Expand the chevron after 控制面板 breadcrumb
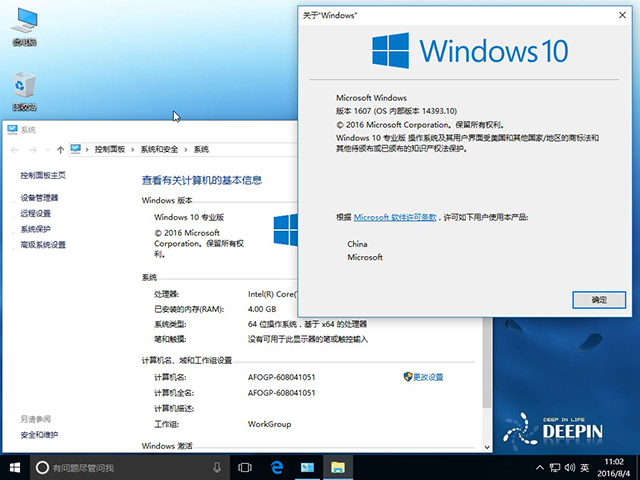 [x=133, y=149]
